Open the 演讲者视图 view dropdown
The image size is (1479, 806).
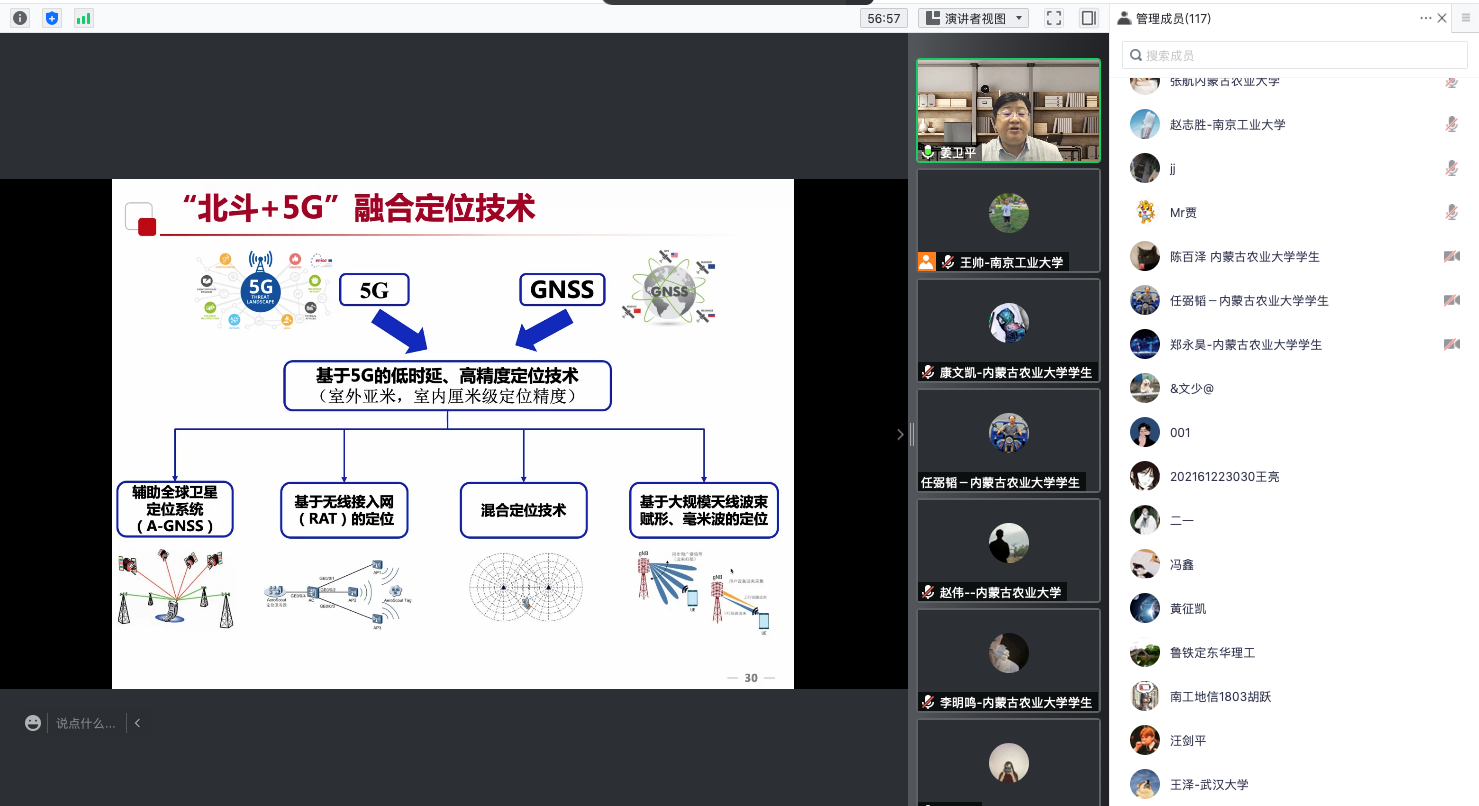974,18
